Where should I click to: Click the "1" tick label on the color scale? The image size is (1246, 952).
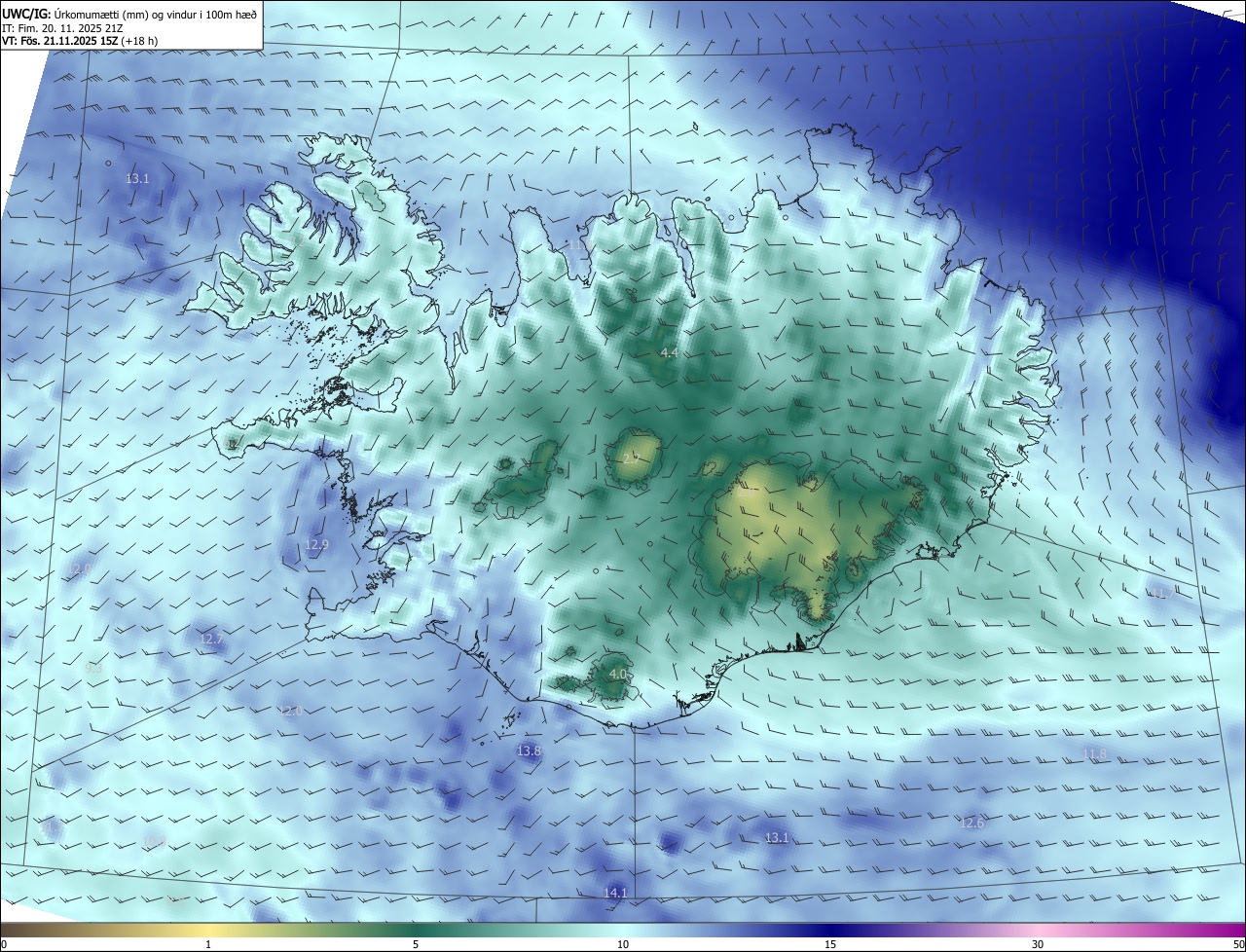208,944
